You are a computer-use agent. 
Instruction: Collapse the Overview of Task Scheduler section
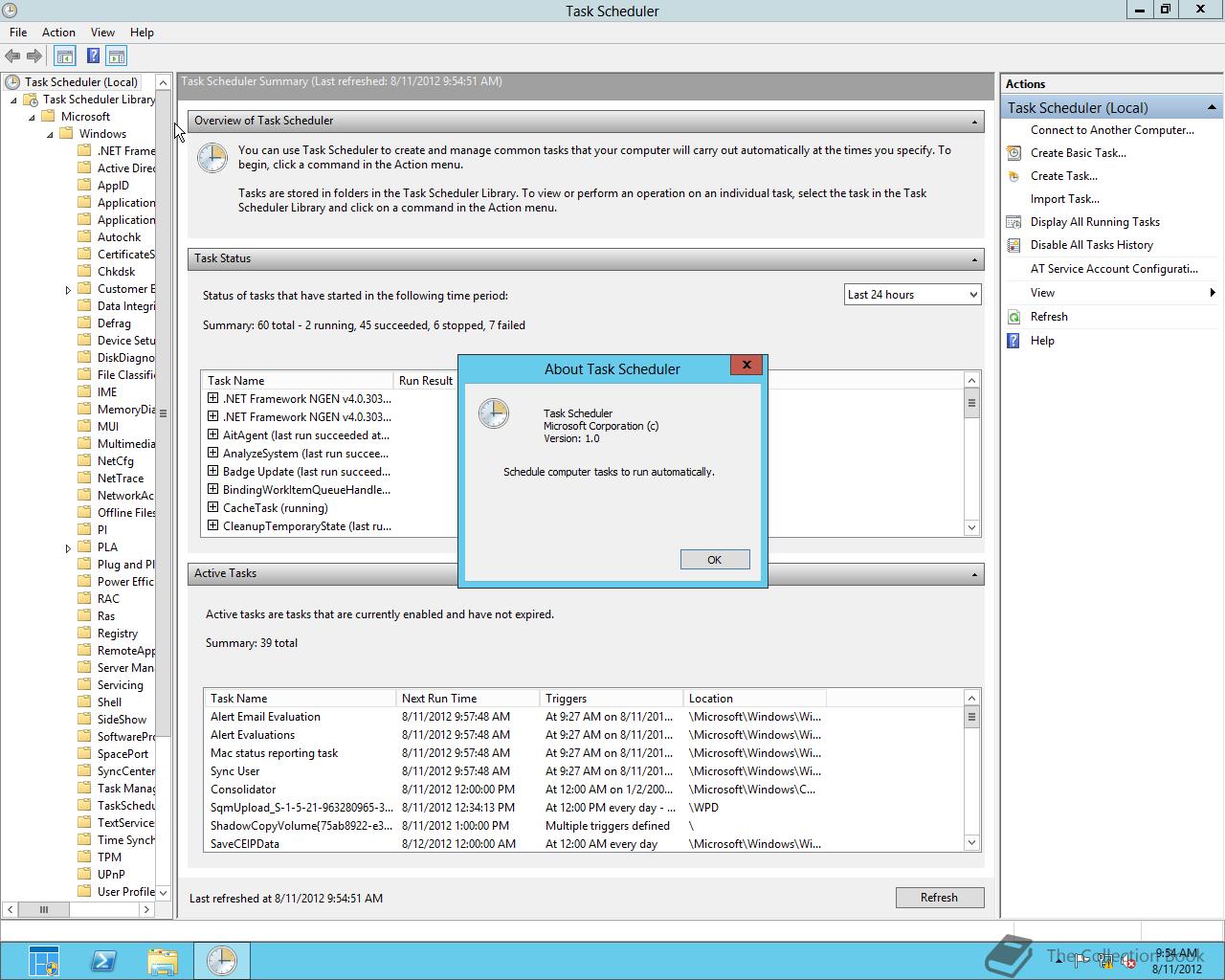[x=974, y=122]
